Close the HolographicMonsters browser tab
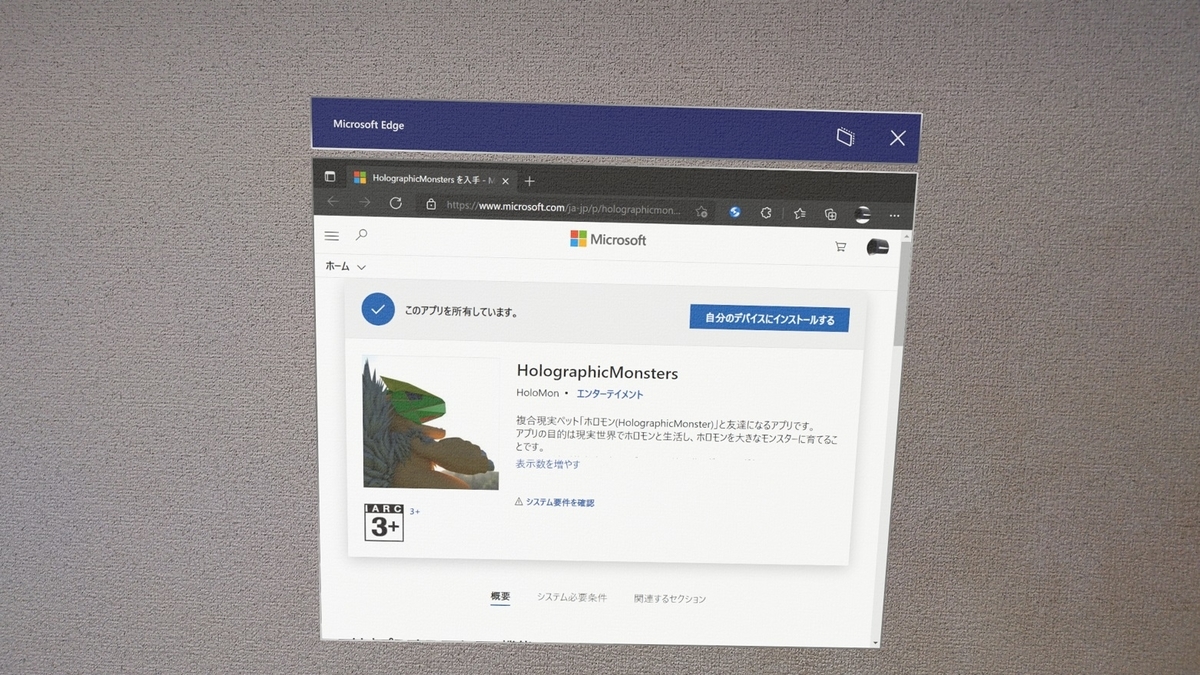The image size is (1200, 675). click(506, 181)
